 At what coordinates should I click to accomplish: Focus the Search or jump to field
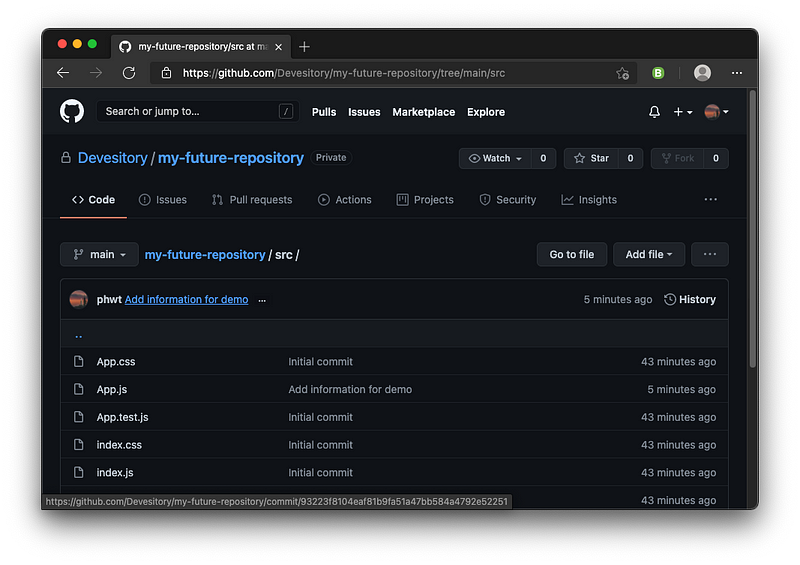pyautogui.click(x=197, y=111)
